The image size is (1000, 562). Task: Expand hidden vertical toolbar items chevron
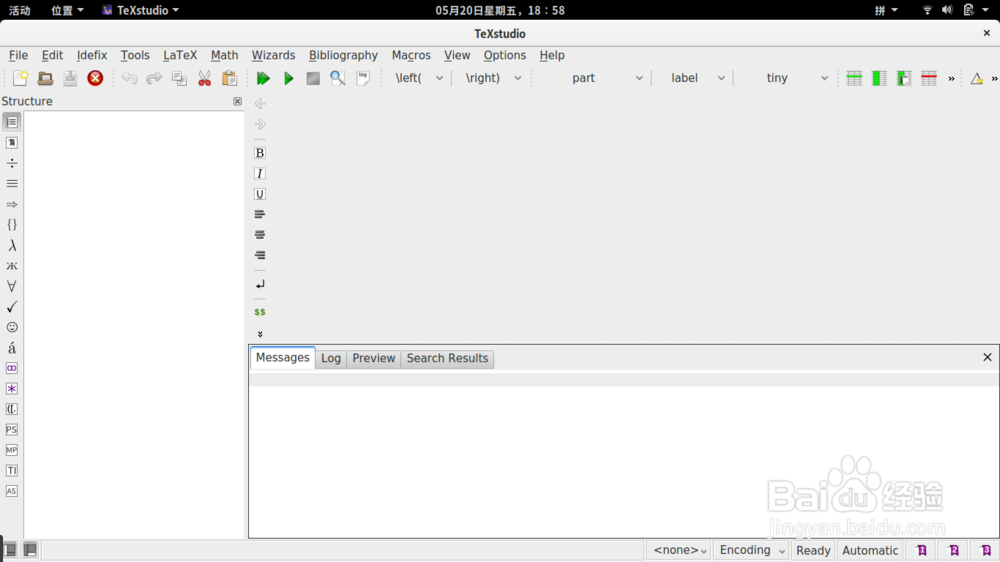click(260, 334)
